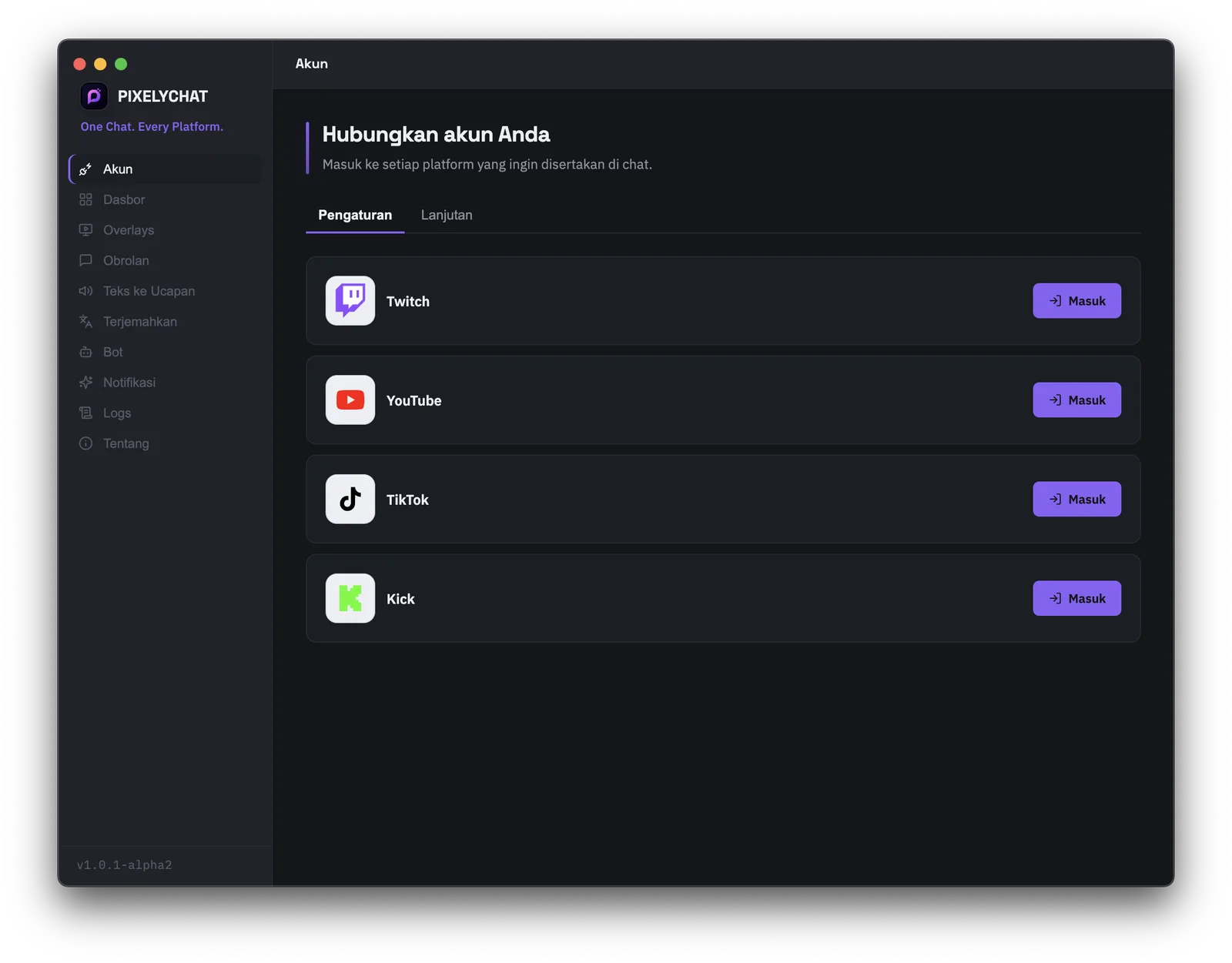This screenshot has height=963, width=1232.
Task: Click the TikTok platform logo
Action: [x=350, y=500]
